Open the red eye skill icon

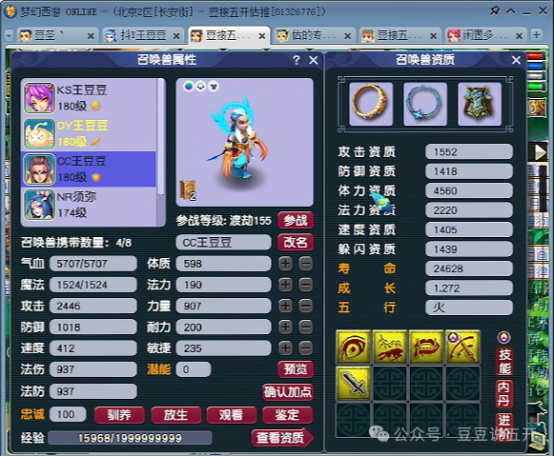point(353,347)
